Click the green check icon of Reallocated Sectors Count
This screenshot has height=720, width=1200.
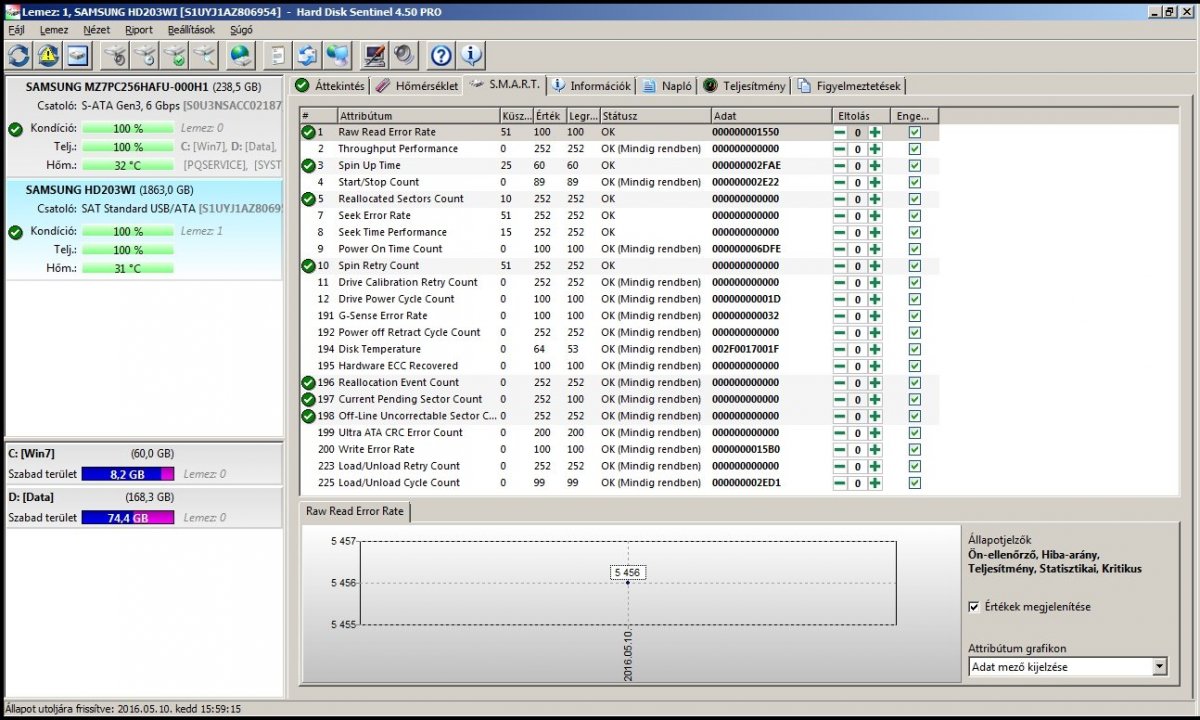(308, 199)
